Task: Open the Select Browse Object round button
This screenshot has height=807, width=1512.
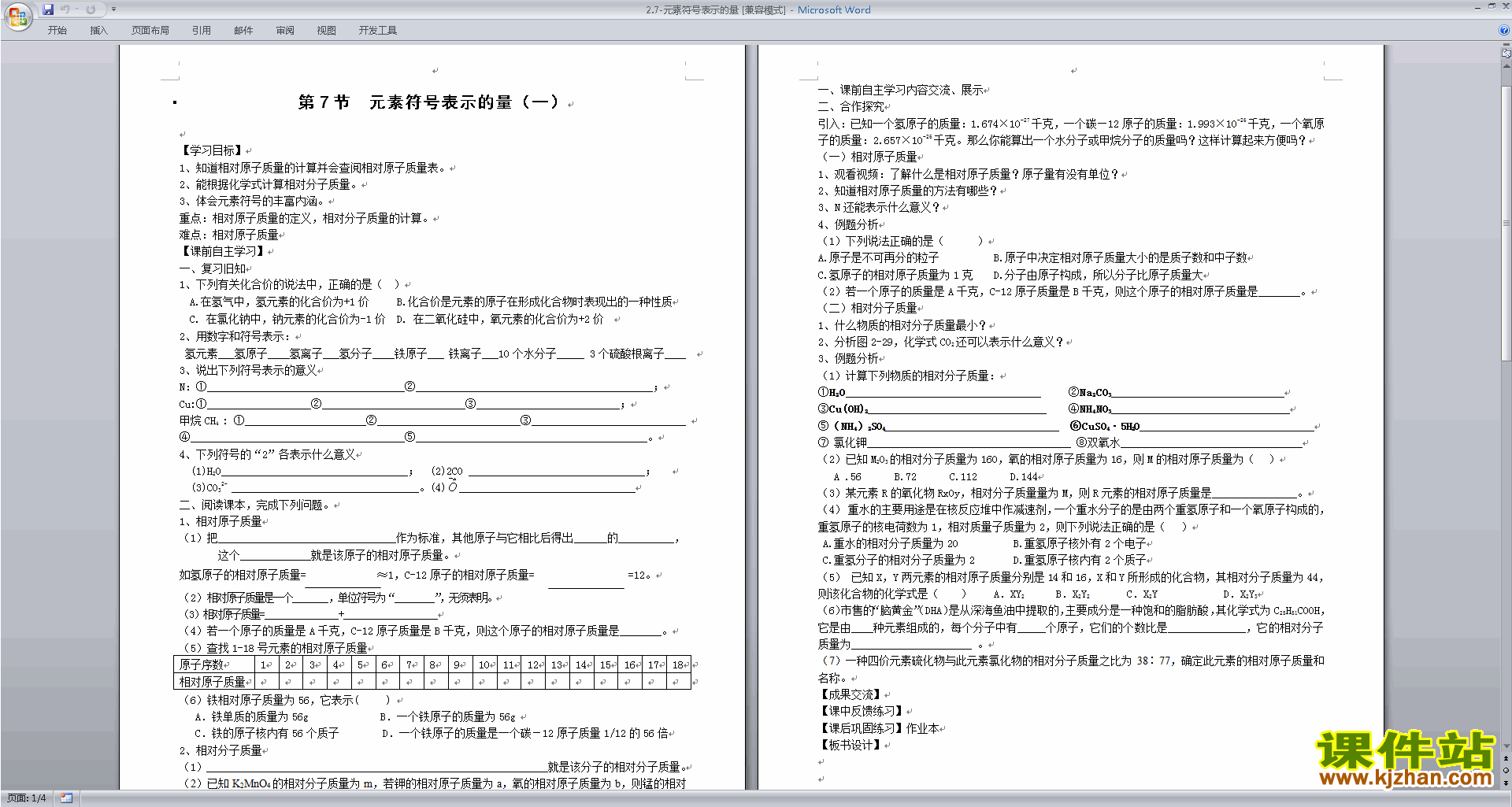Action: point(1506,771)
